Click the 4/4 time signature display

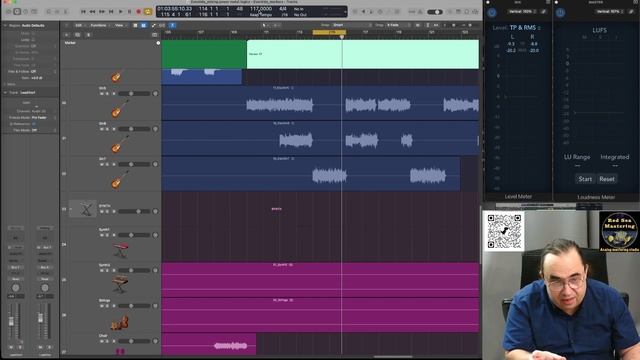(x=283, y=9)
